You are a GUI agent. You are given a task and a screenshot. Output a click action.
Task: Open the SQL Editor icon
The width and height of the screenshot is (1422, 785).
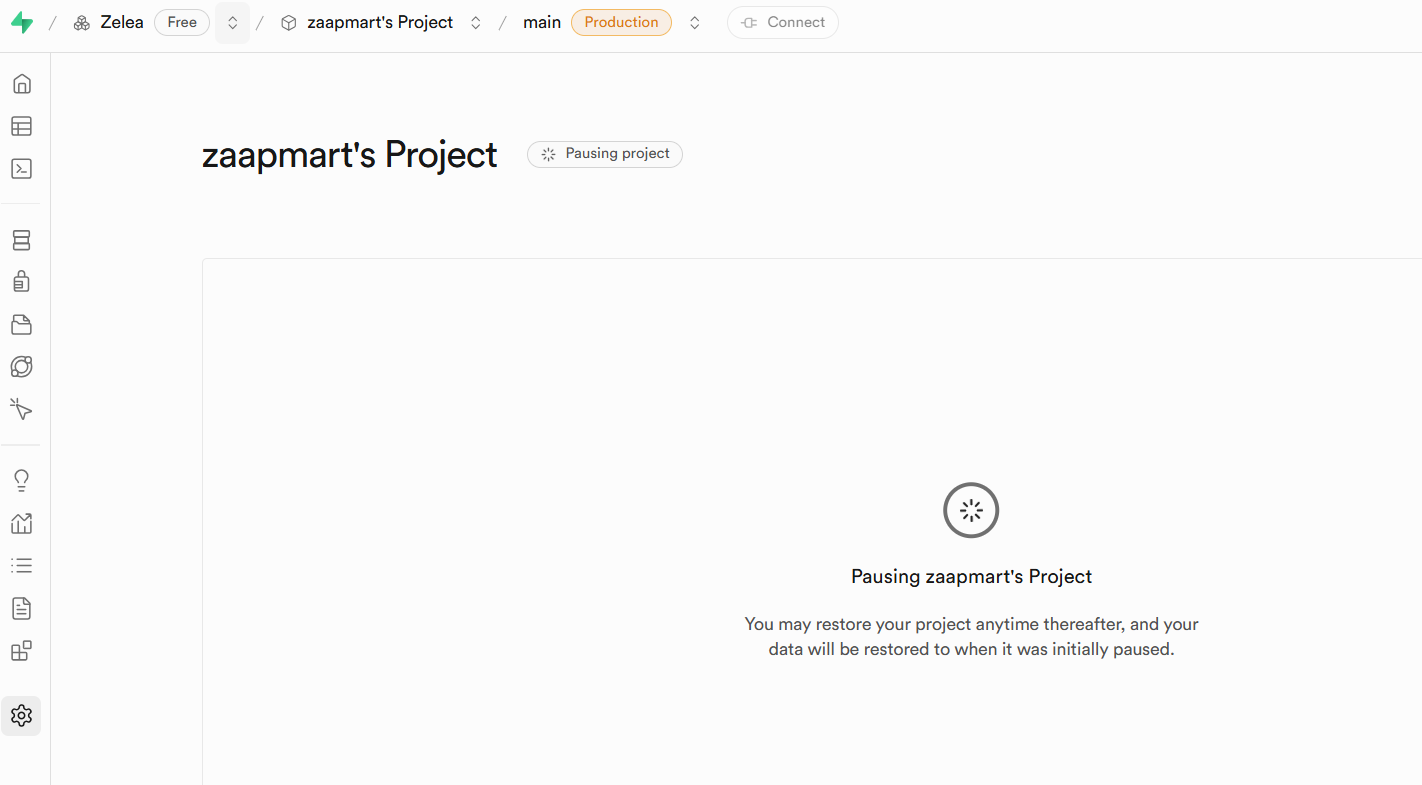tap(21, 168)
